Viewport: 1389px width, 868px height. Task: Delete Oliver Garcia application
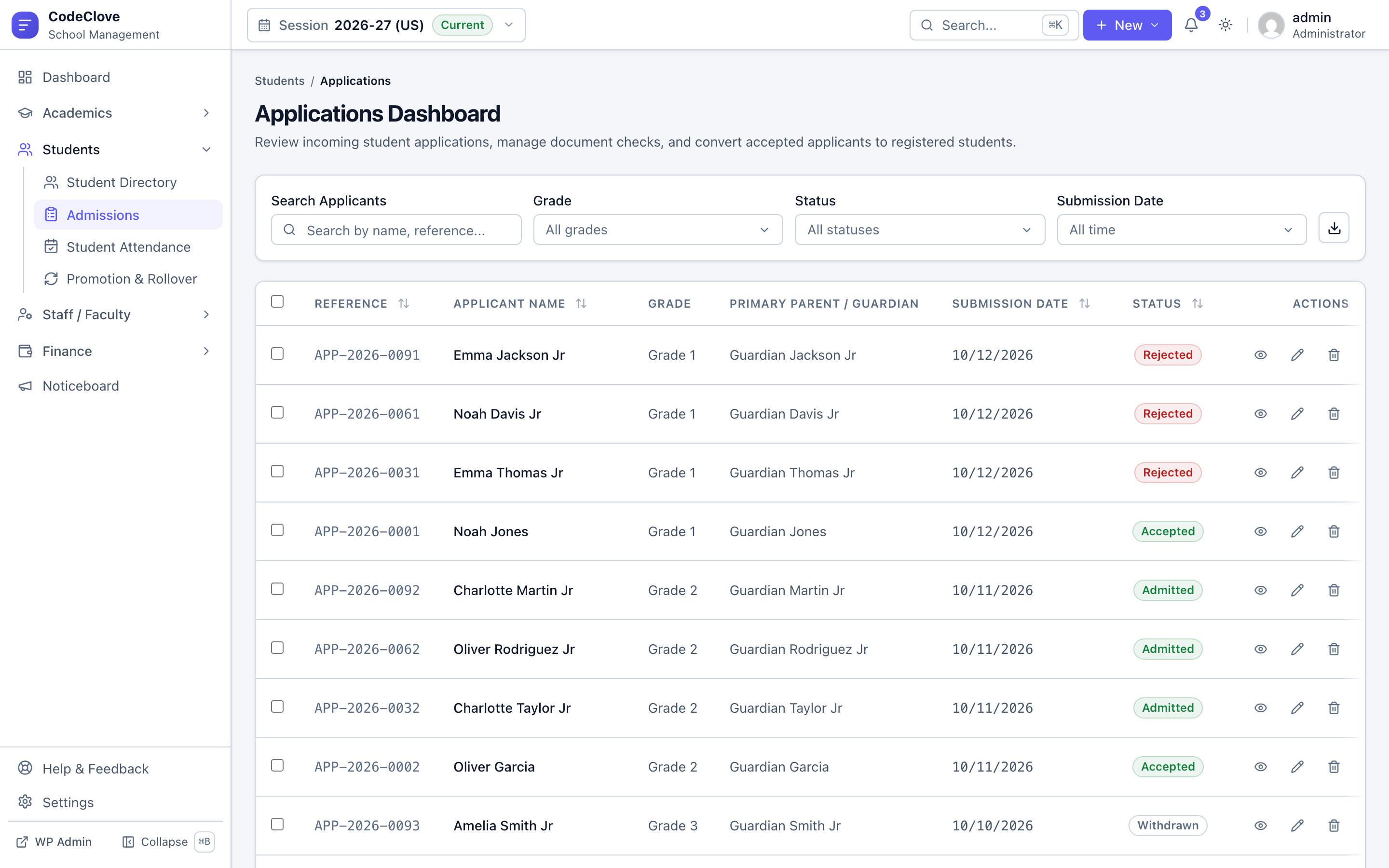click(1334, 767)
